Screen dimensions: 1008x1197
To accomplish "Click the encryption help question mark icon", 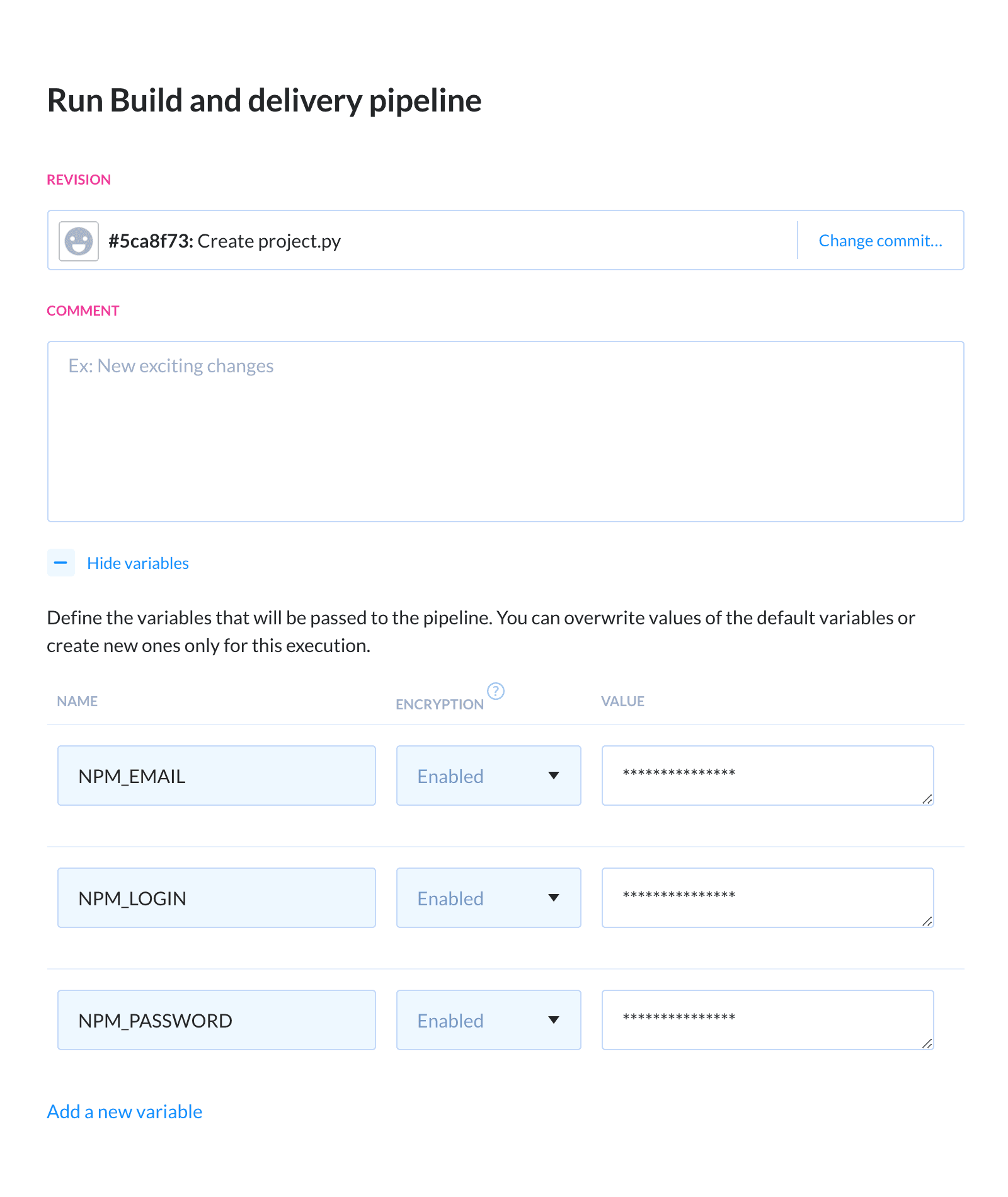I will pyautogui.click(x=496, y=691).
